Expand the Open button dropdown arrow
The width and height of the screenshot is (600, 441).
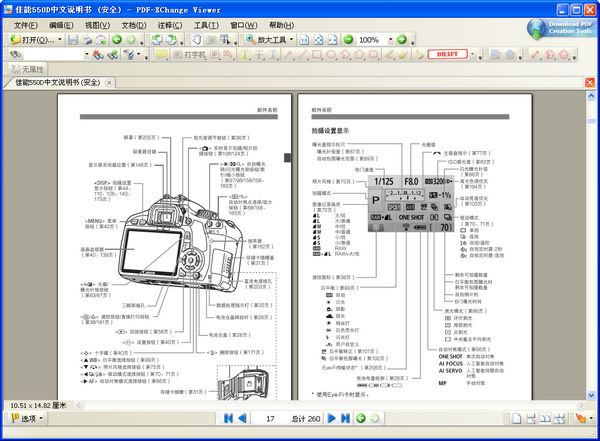pos(60,40)
